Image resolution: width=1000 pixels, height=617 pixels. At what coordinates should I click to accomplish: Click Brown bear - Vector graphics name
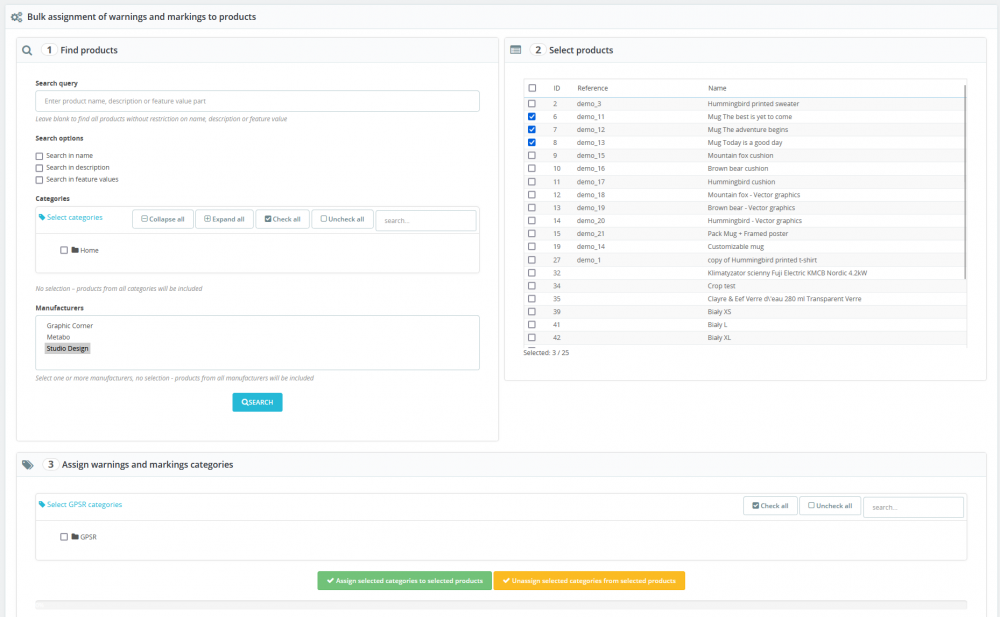[751, 207]
